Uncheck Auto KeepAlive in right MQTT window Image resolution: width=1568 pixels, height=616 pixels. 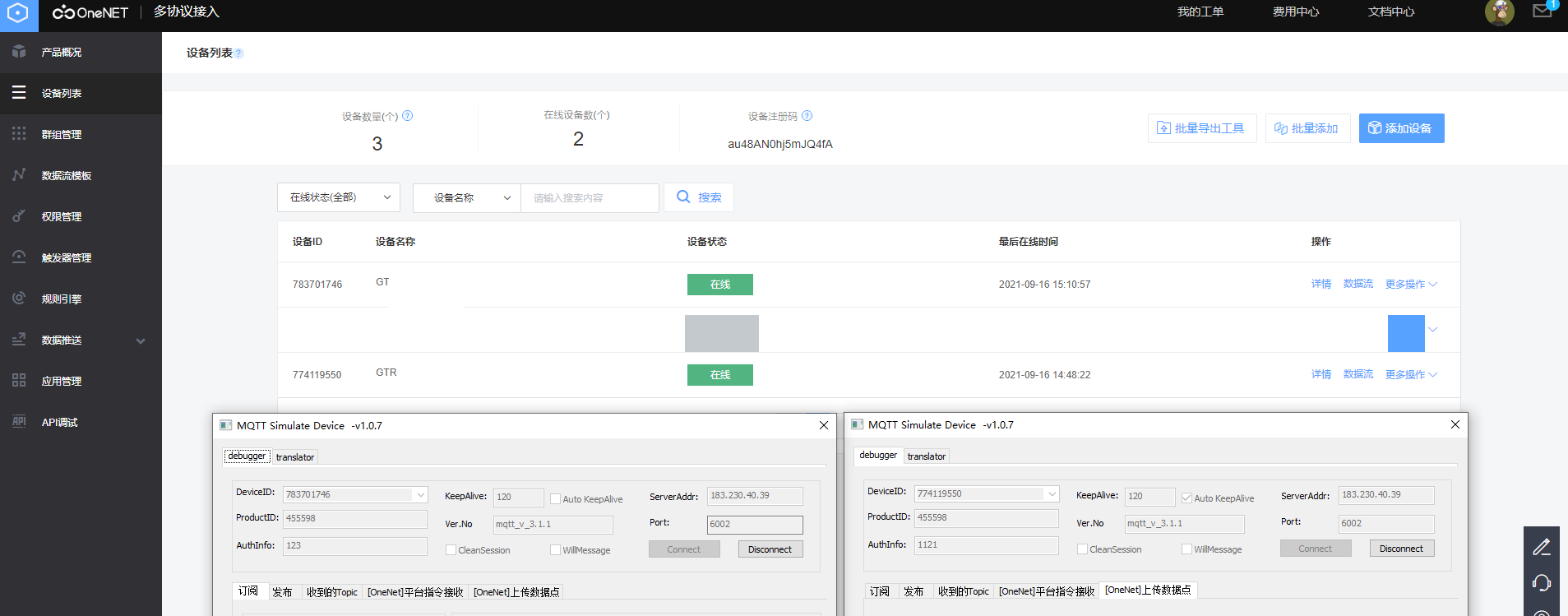click(x=1186, y=498)
